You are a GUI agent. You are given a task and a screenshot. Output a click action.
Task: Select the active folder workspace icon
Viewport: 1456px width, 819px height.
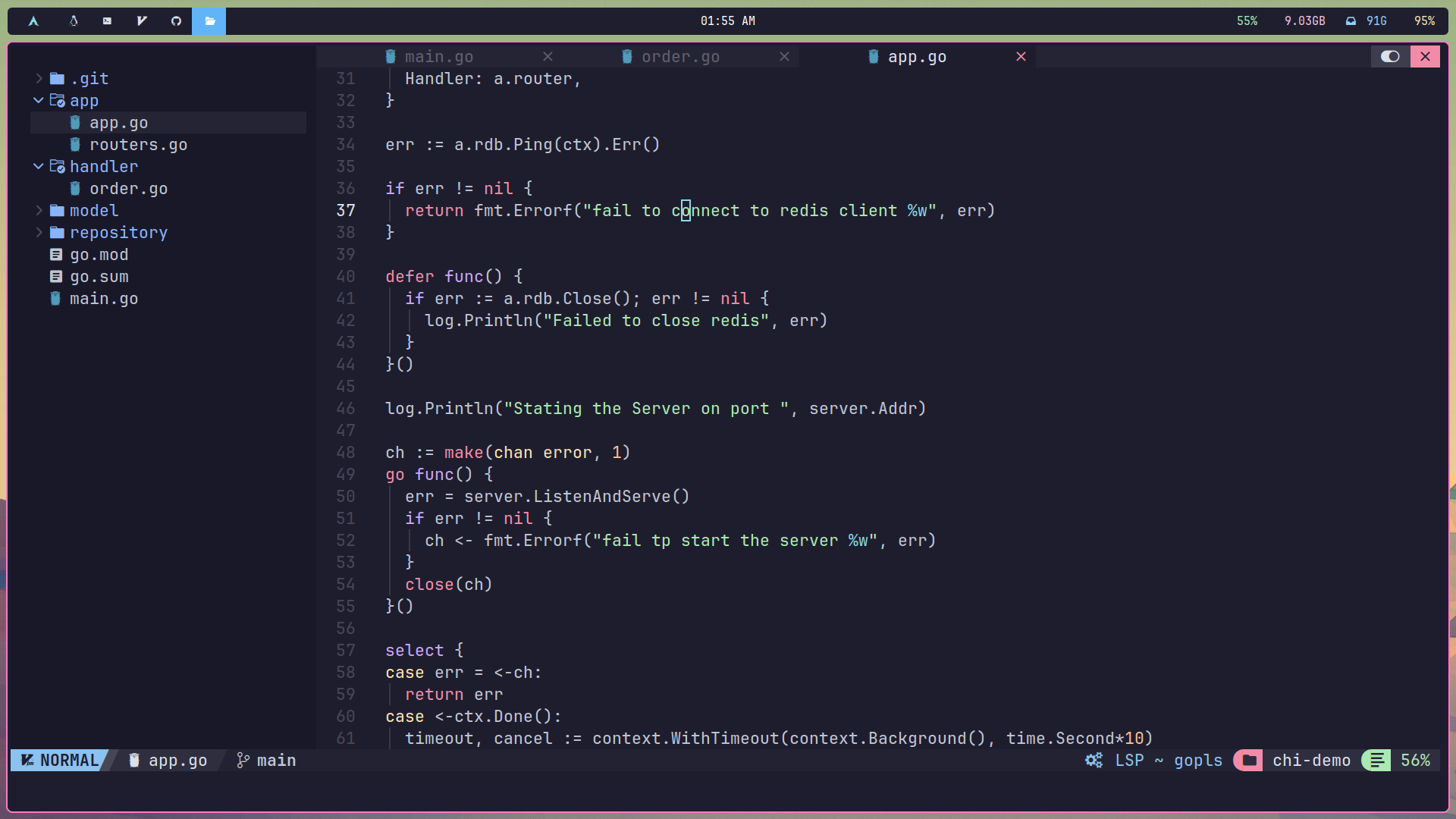[x=209, y=21]
